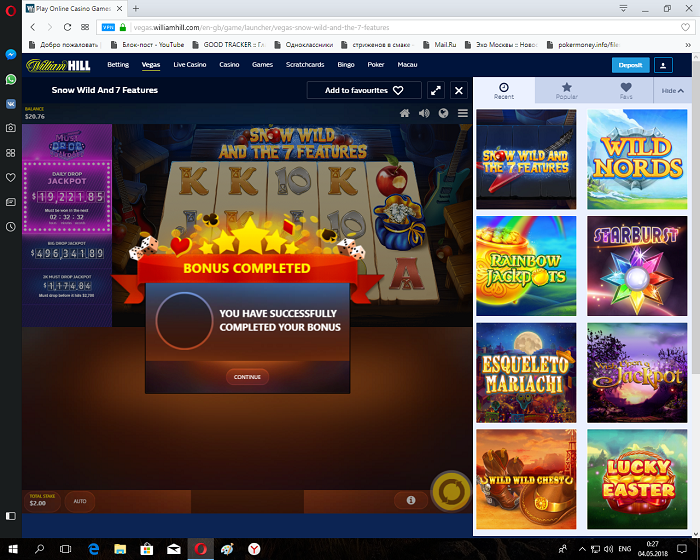Expand the game to fullscreen
This screenshot has width=700, height=560.
tap(436, 90)
